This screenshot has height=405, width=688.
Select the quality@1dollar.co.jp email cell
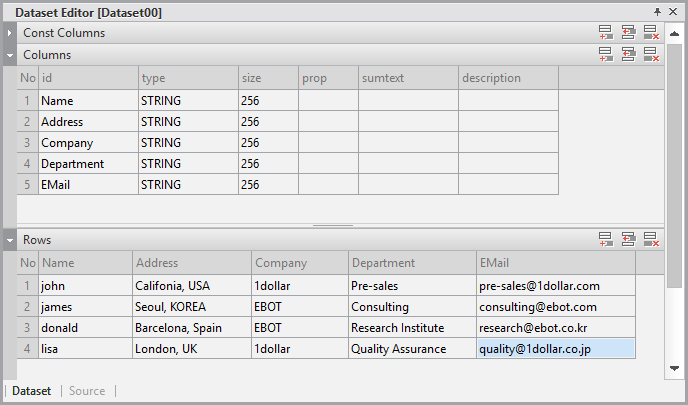coord(555,349)
